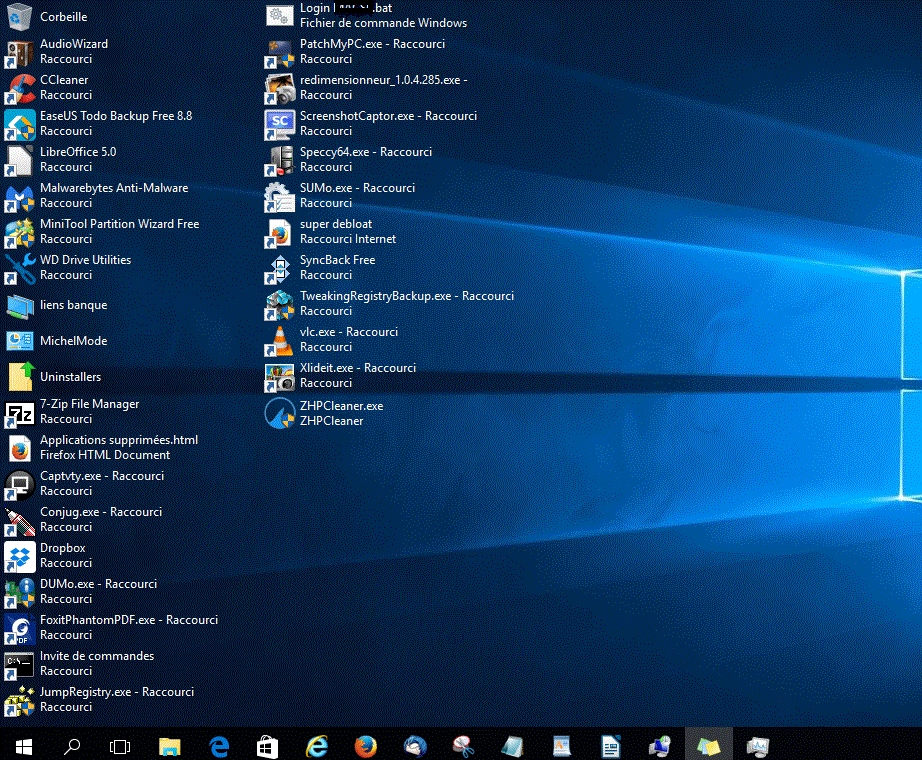
Task: Launch Microsoft Edge from the taskbar
Action: (x=219, y=746)
